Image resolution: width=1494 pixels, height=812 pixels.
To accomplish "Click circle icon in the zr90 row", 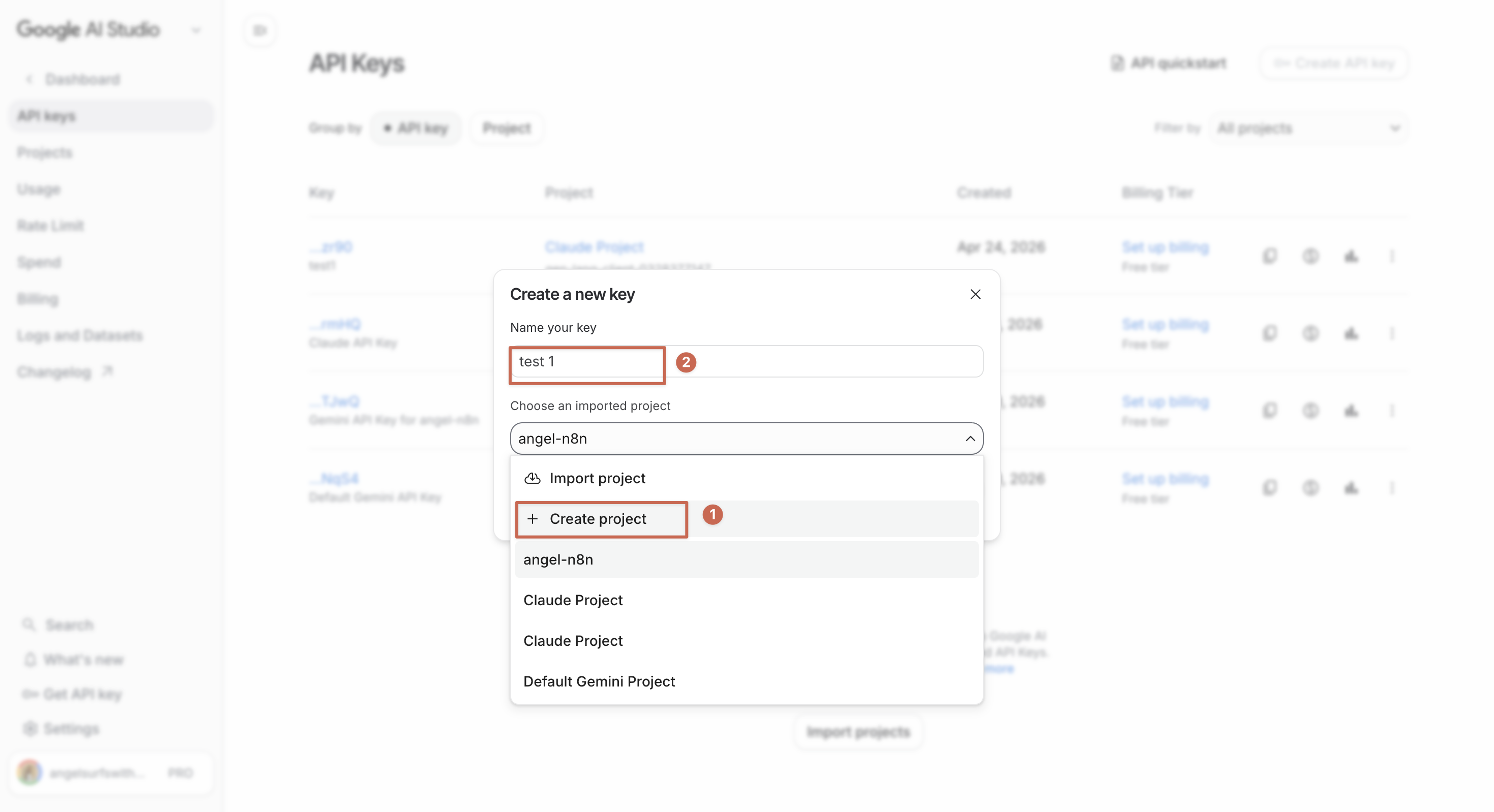I will click(1310, 256).
